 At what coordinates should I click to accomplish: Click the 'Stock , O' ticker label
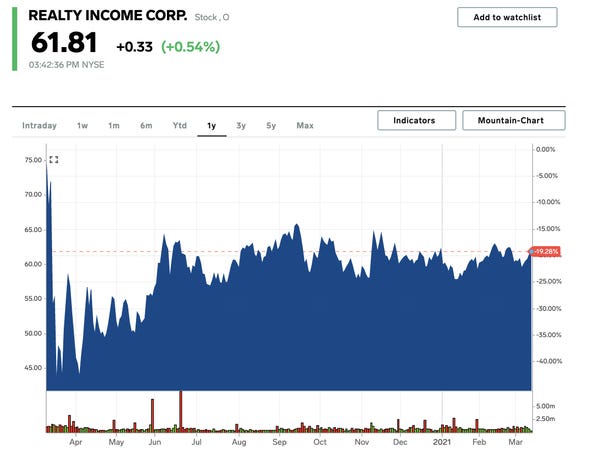pyautogui.click(x=212, y=17)
